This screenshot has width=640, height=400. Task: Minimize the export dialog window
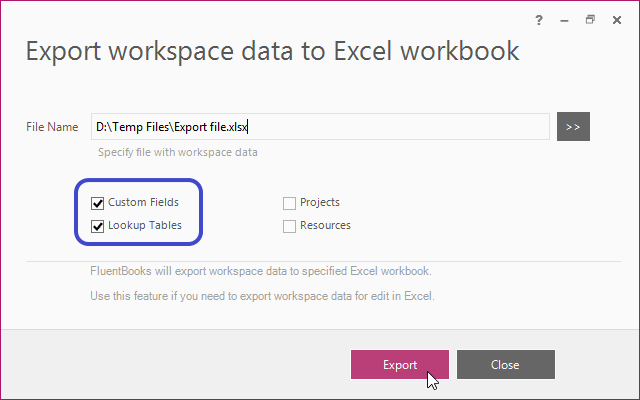564,20
